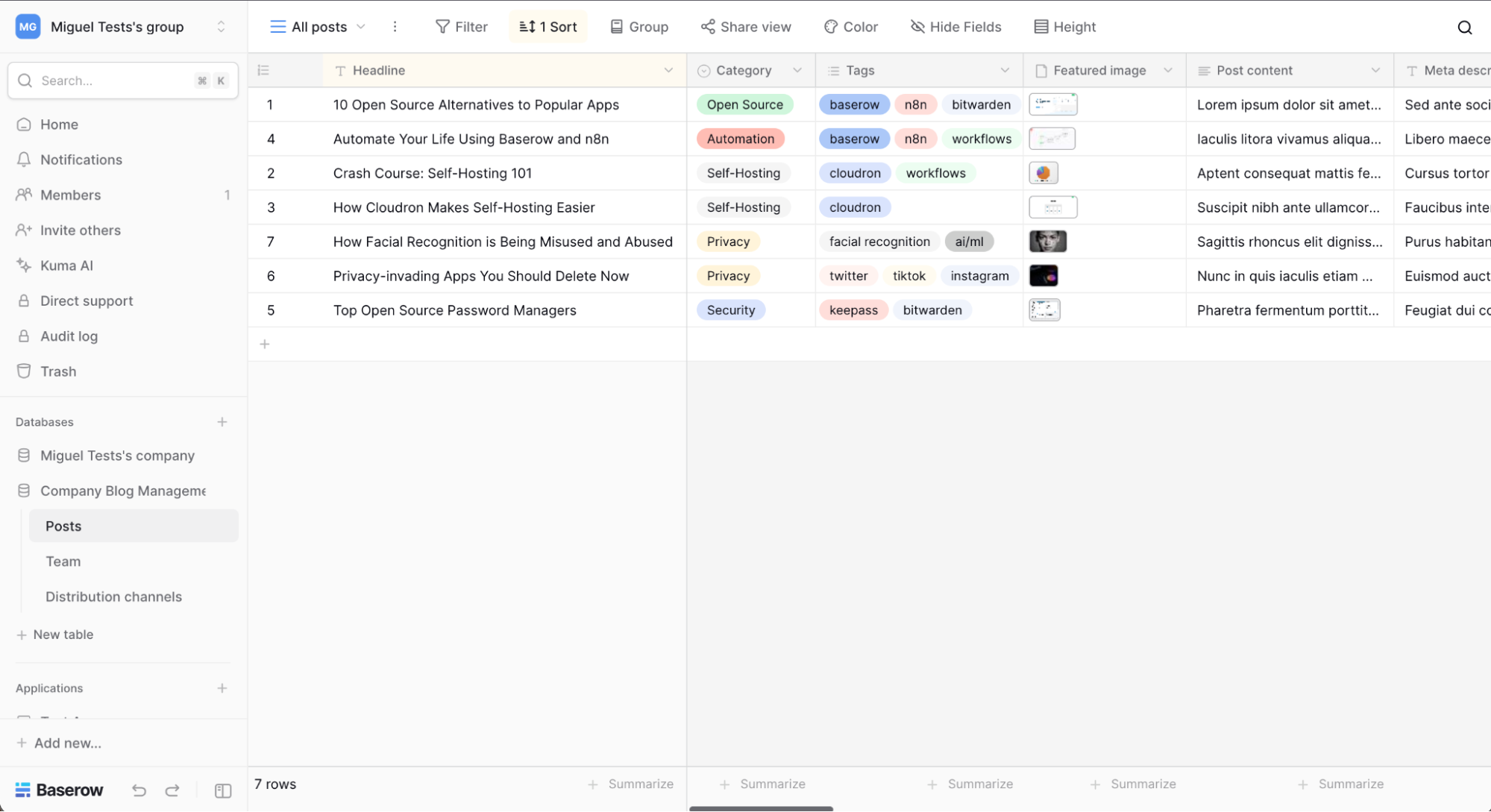Click the horizontal scrollbar at bottom
The width and height of the screenshot is (1491, 812).
(761, 808)
